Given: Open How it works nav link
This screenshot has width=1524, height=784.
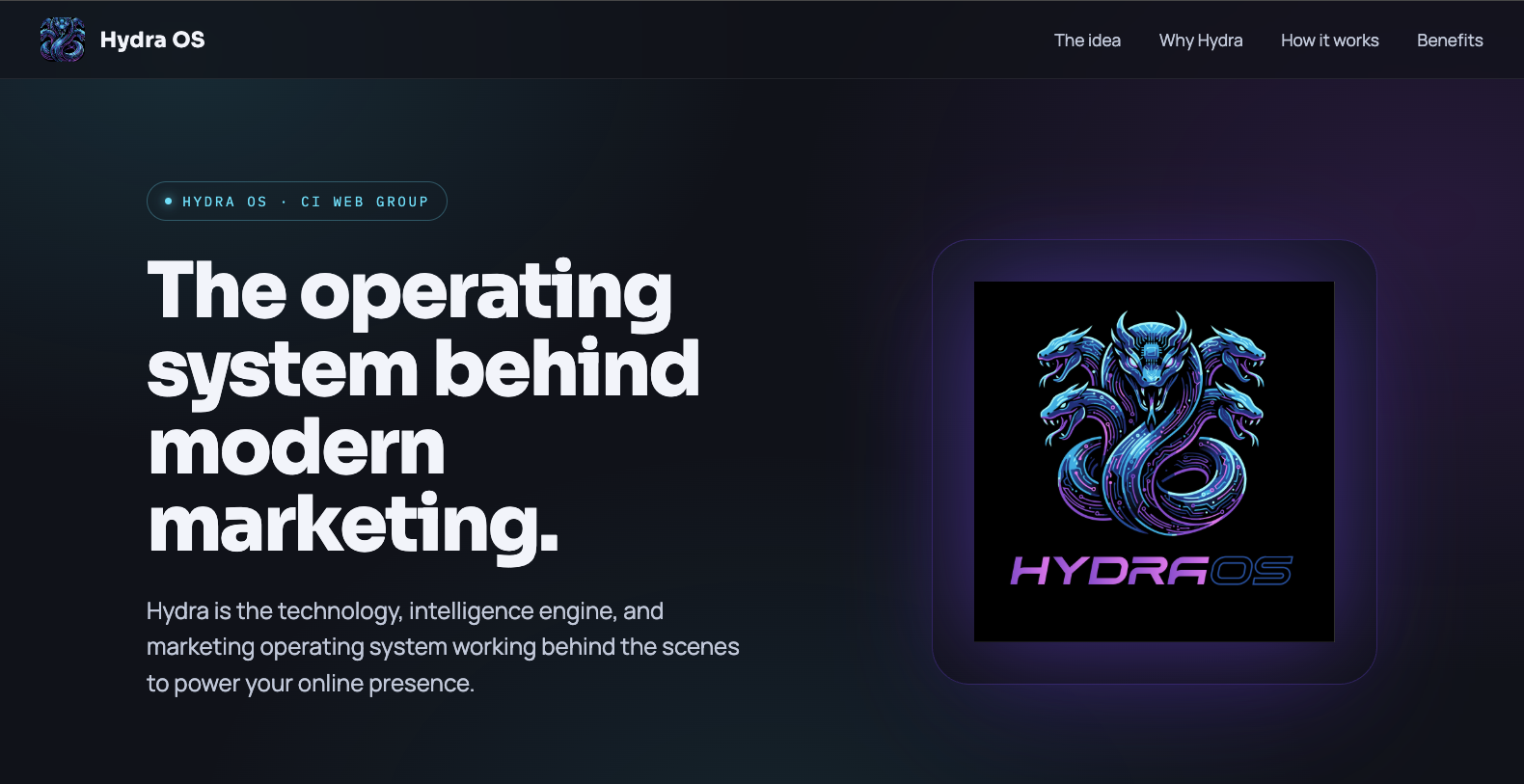Looking at the screenshot, I should pyautogui.click(x=1330, y=41).
